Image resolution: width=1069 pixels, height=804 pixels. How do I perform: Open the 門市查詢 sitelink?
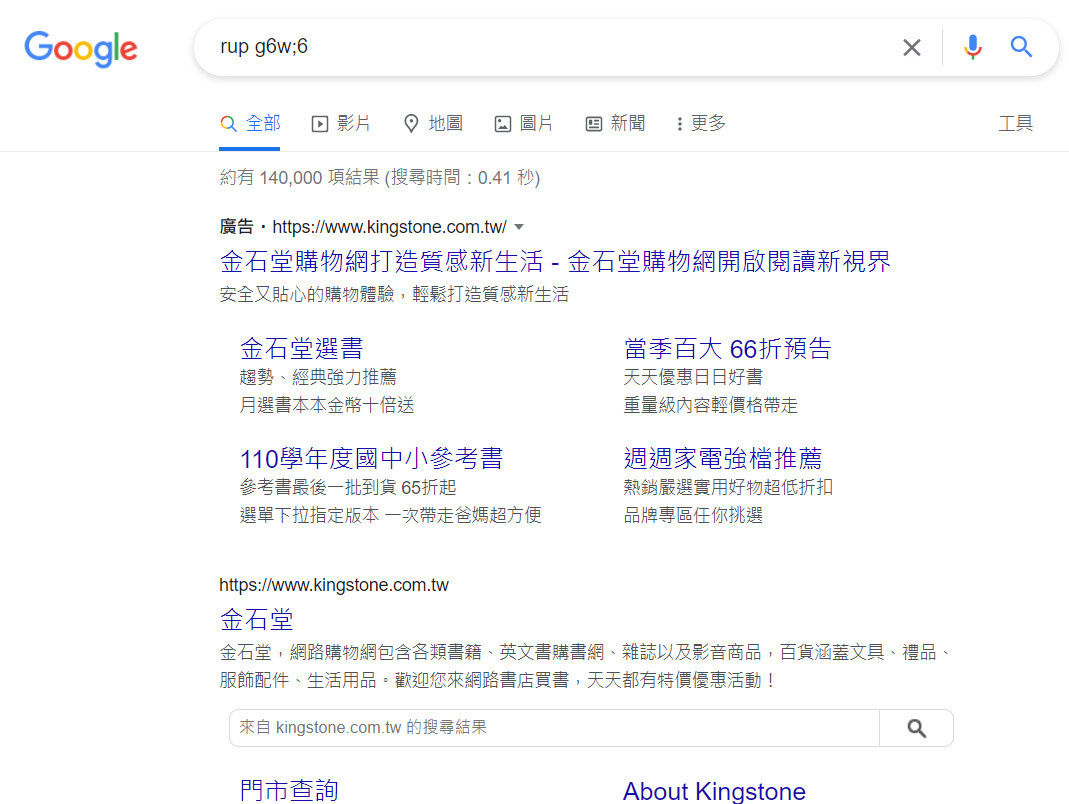tap(289, 791)
